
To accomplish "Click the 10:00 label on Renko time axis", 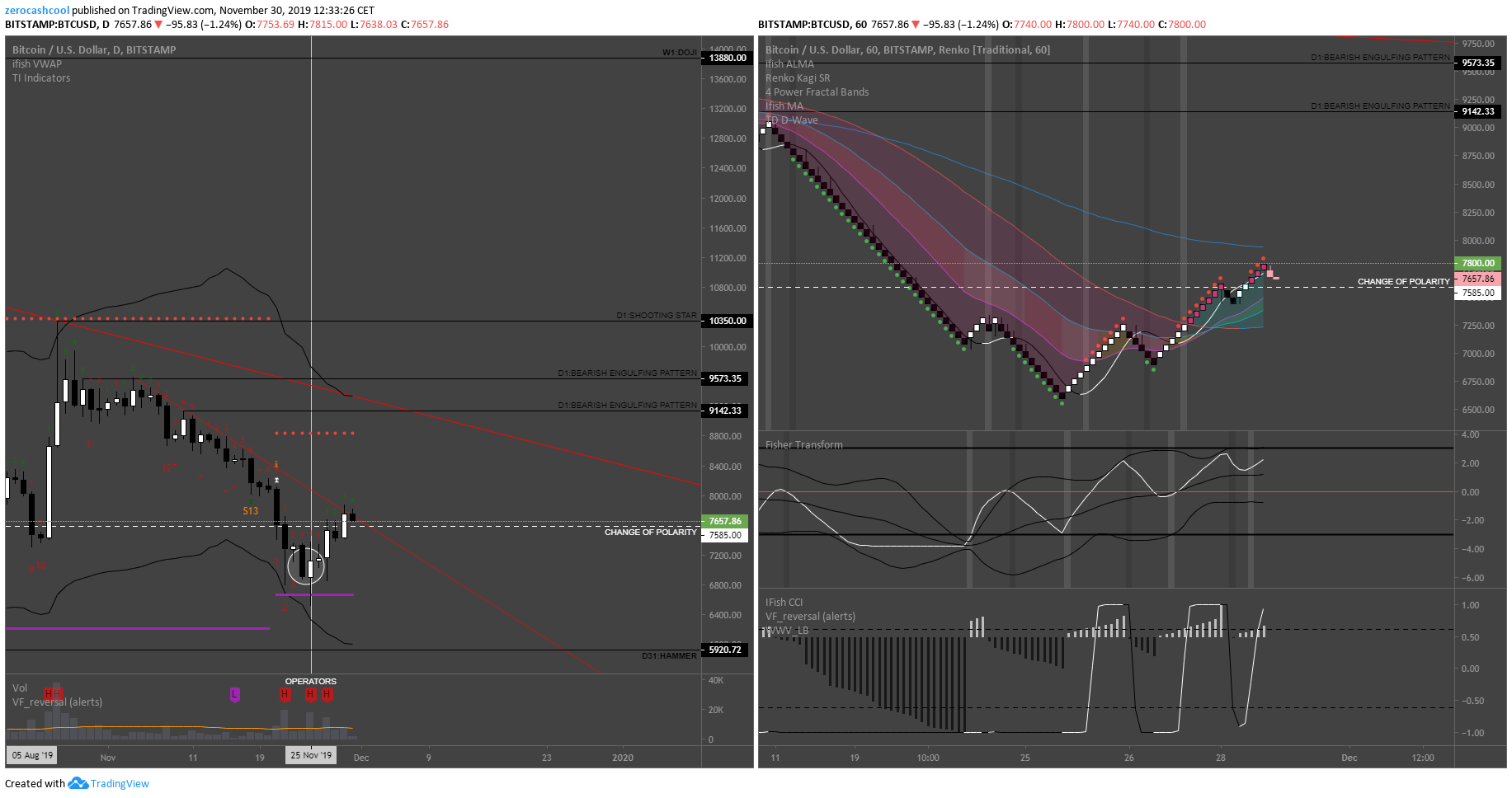I will pos(928,758).
